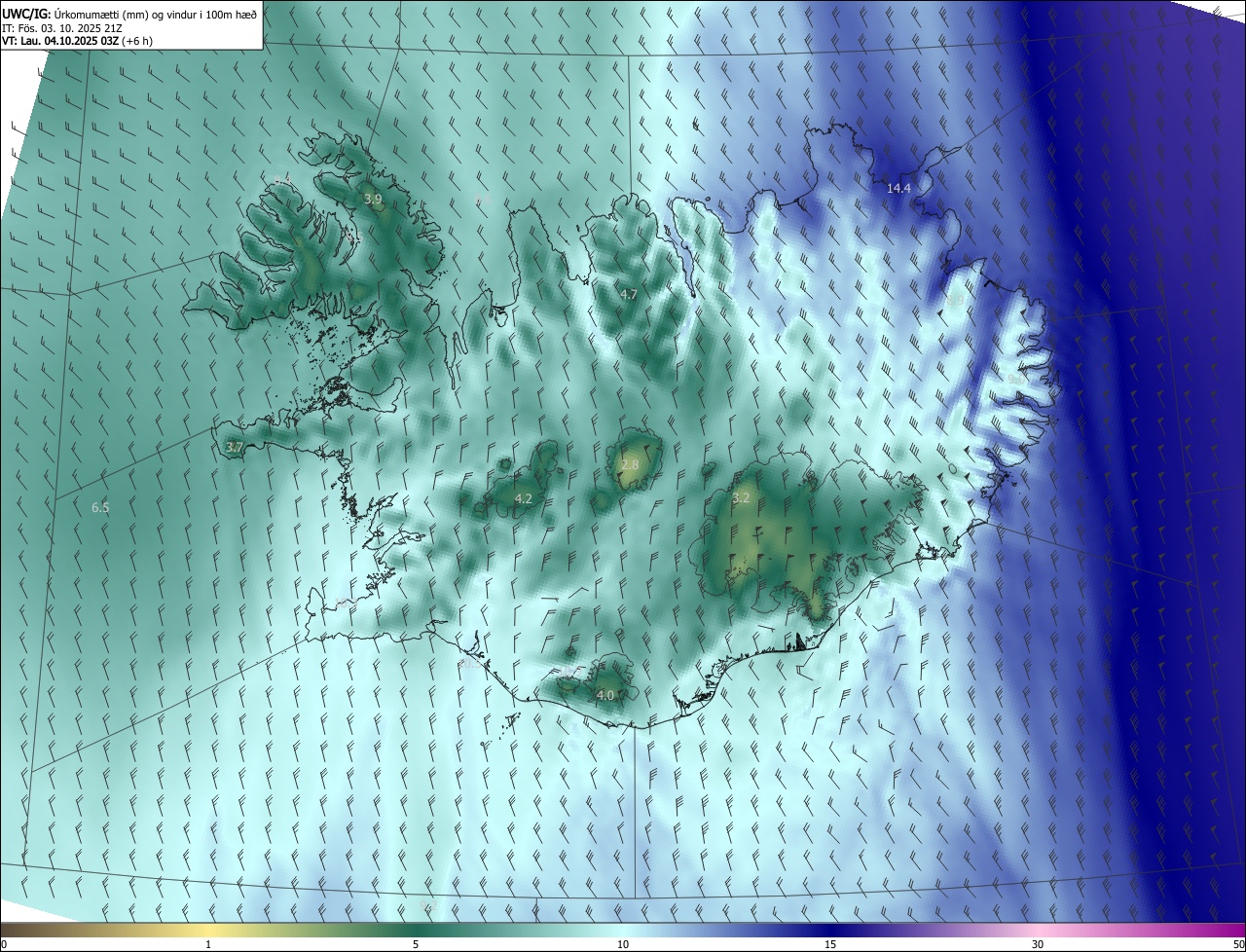Viewport: 1246px width, 952px height.
Task: Click the 2.8 value on the central glacier
Action: coord(630,465)
